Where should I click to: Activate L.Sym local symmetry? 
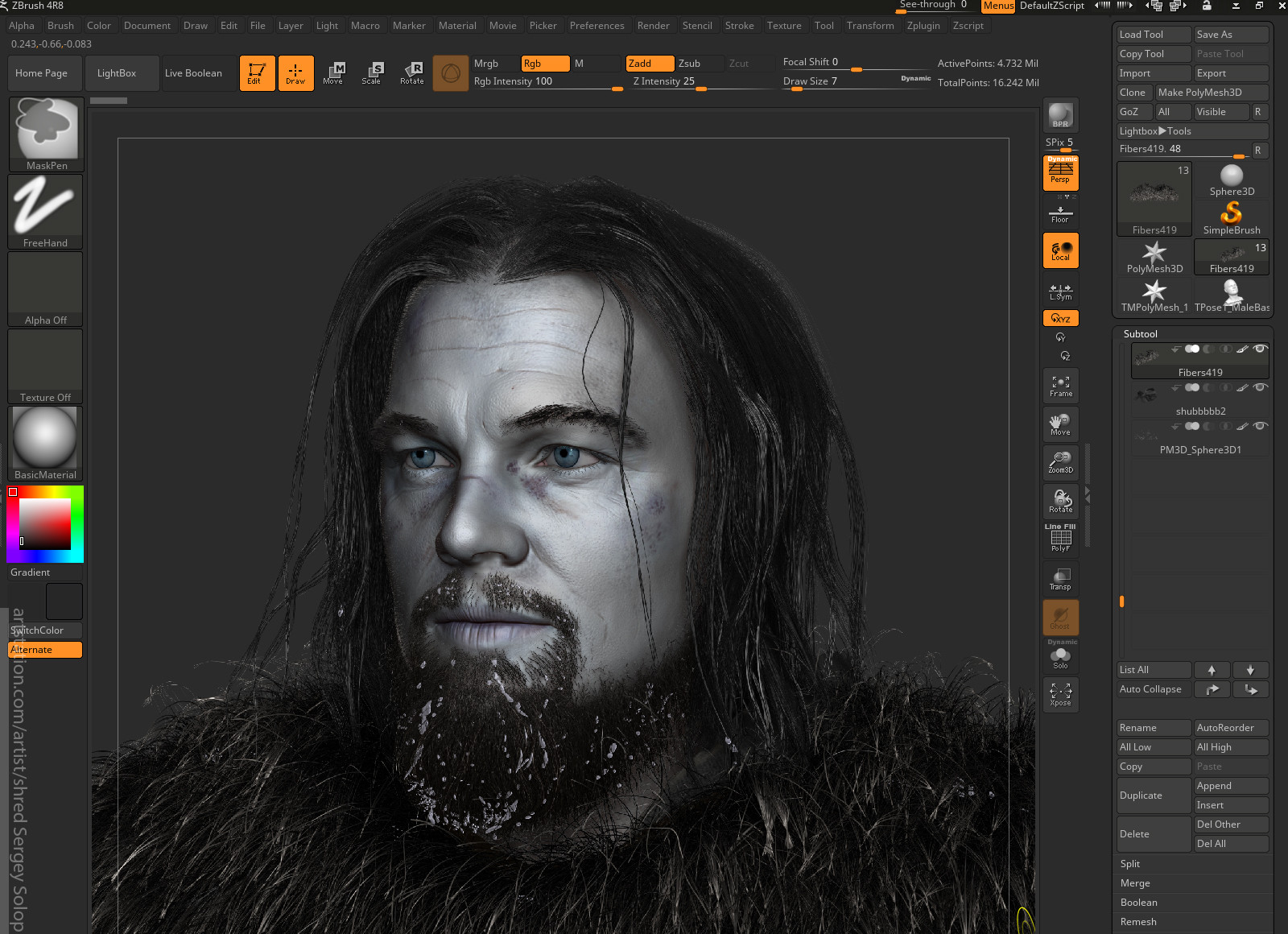[1061, 290]
